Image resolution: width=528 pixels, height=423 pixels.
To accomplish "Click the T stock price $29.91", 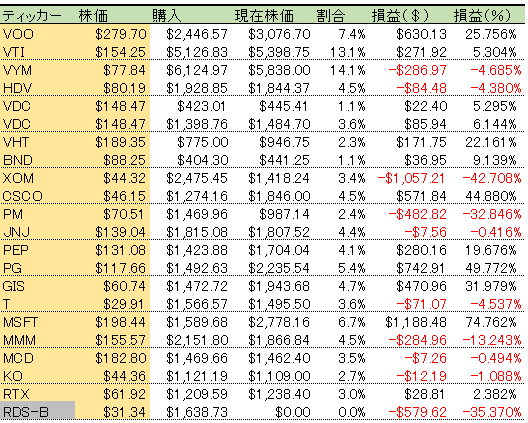I will pos(124,304).
